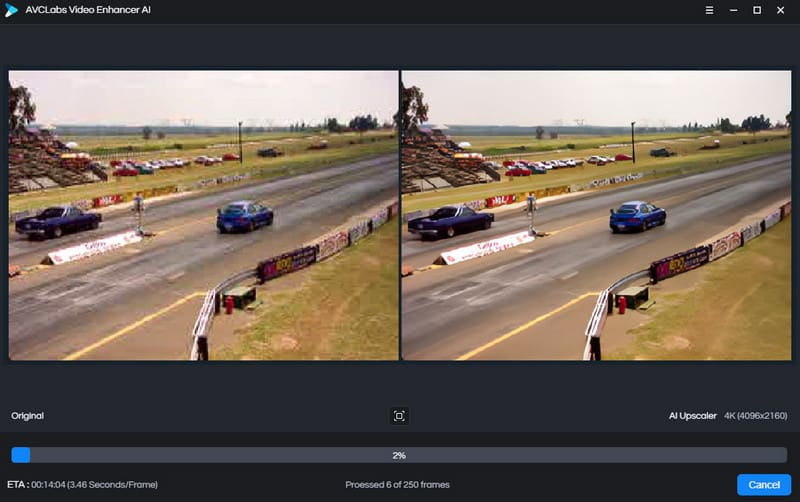Close the AVCLabs Video Enhancer window

pyautogui.click(x=781, y=10)
